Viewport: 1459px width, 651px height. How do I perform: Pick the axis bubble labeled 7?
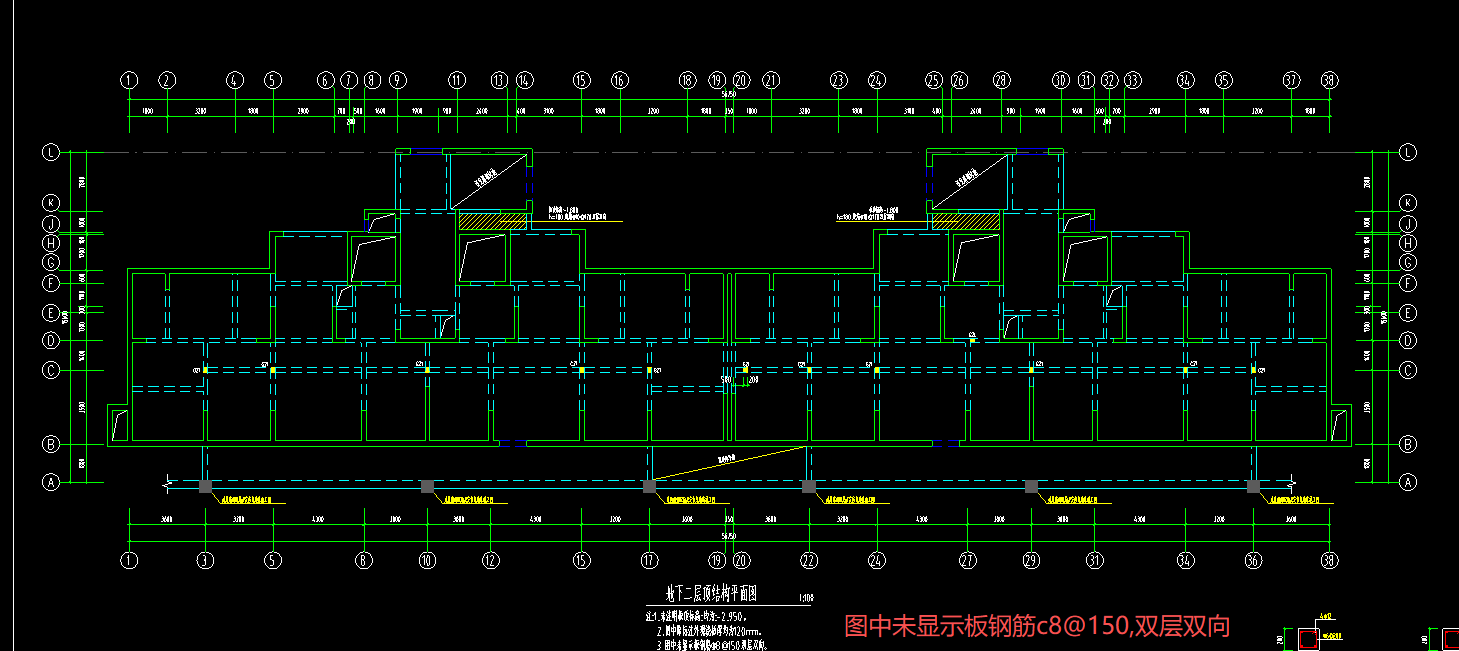click(349, 80)
